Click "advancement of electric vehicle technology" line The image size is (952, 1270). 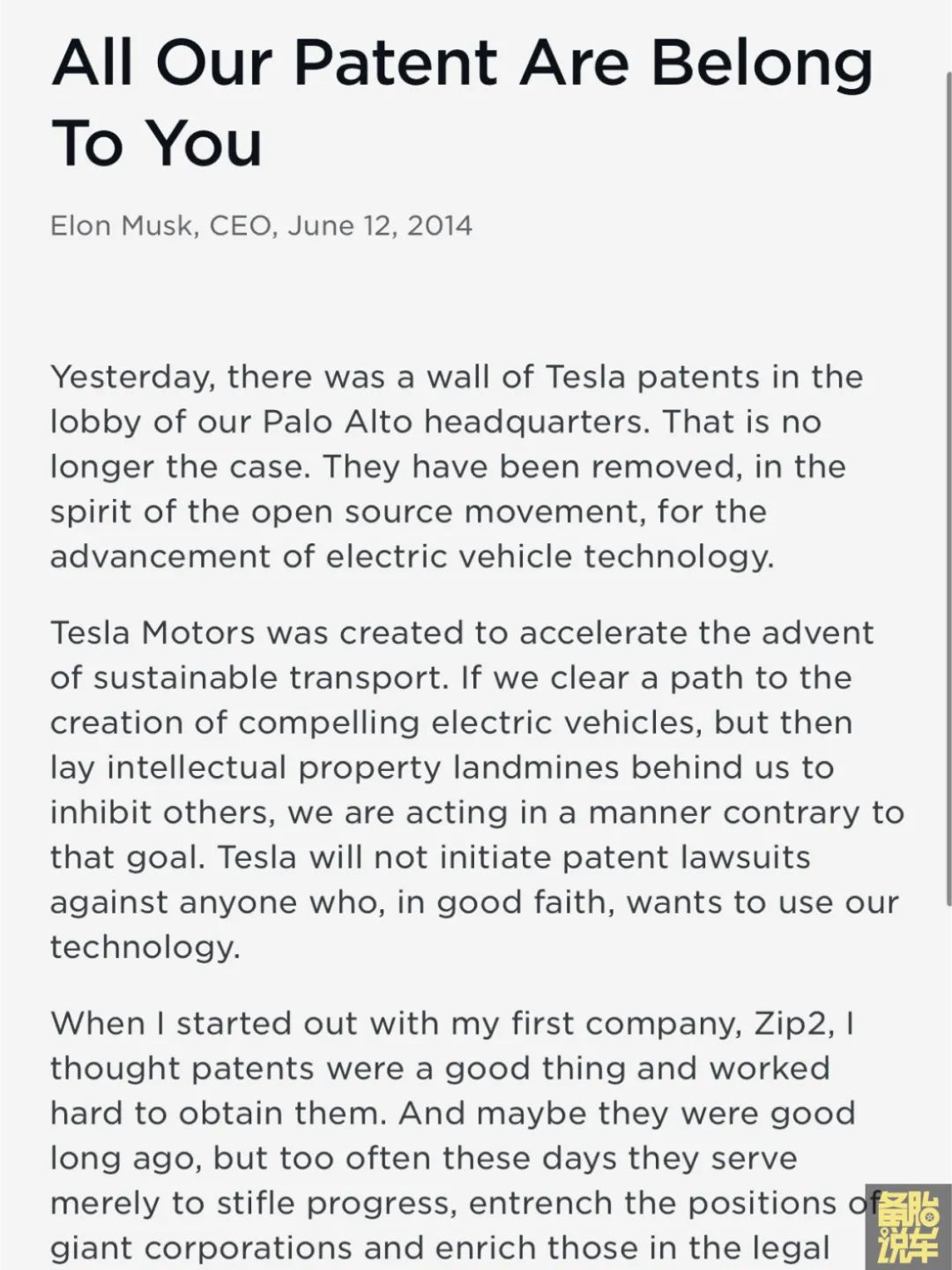[x=412, y=557]
